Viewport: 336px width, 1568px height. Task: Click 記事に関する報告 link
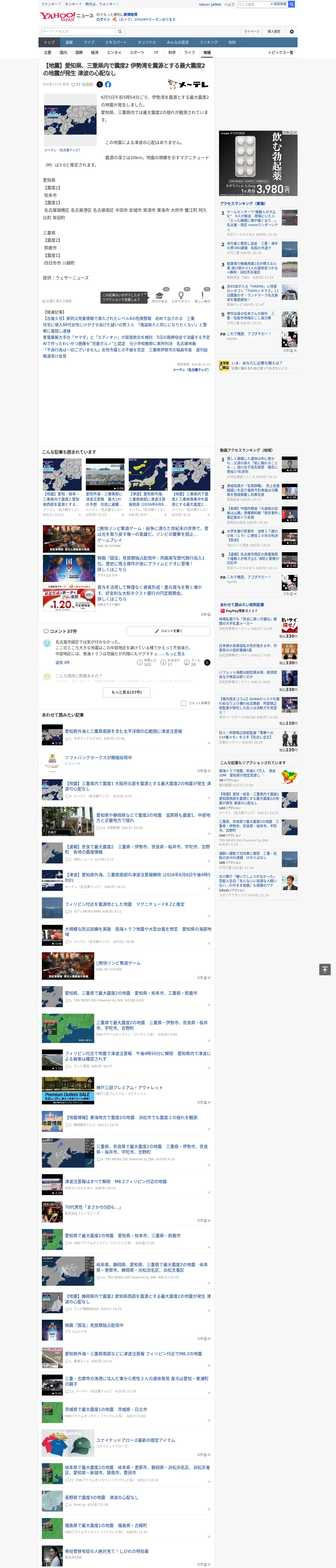[x=57, y=301]
